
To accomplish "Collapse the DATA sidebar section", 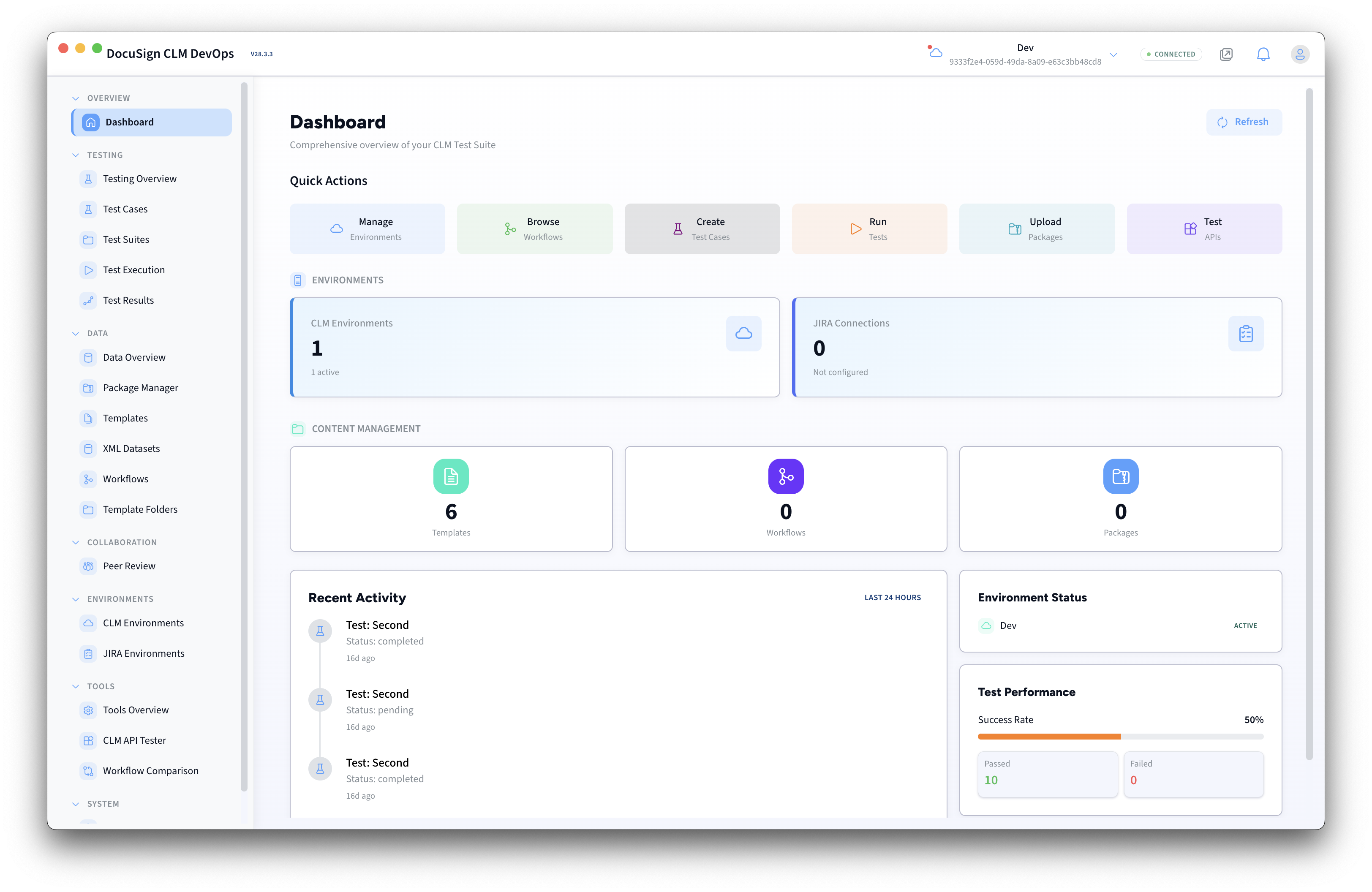I will tap(76, 333).
